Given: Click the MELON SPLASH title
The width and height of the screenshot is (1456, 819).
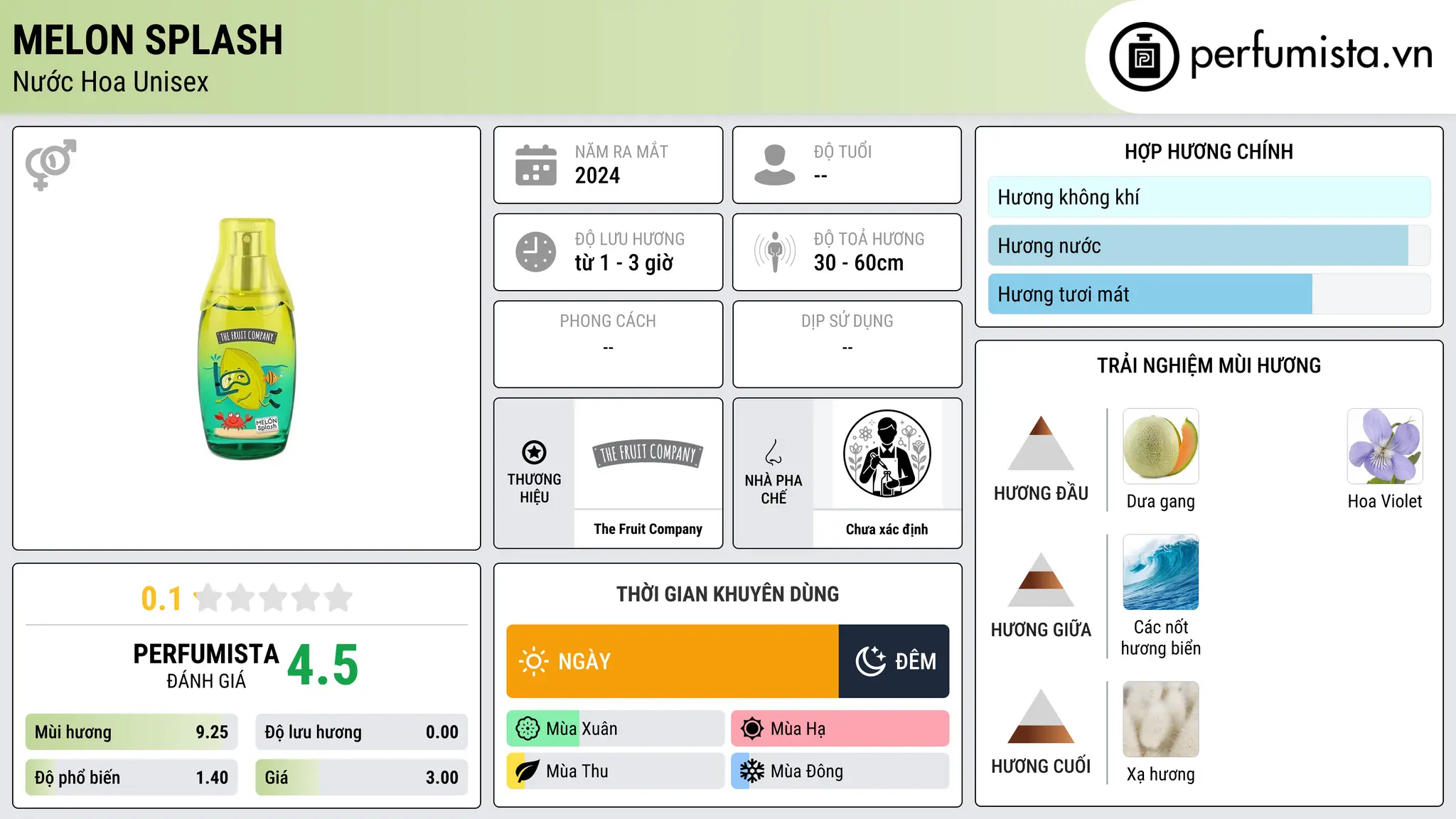Looking at the screenshot, I should coord(148,40).
